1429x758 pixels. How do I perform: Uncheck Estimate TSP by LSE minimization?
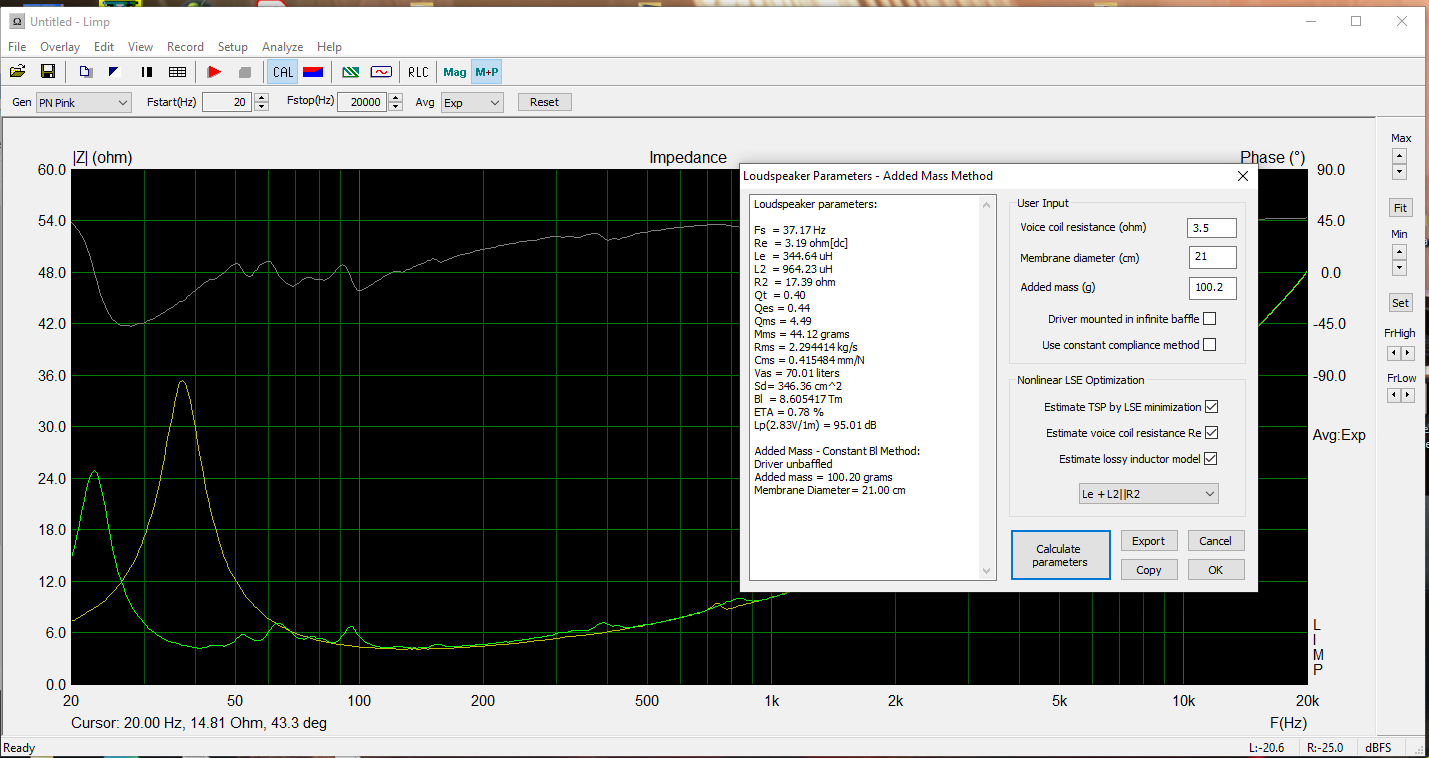1211,407
